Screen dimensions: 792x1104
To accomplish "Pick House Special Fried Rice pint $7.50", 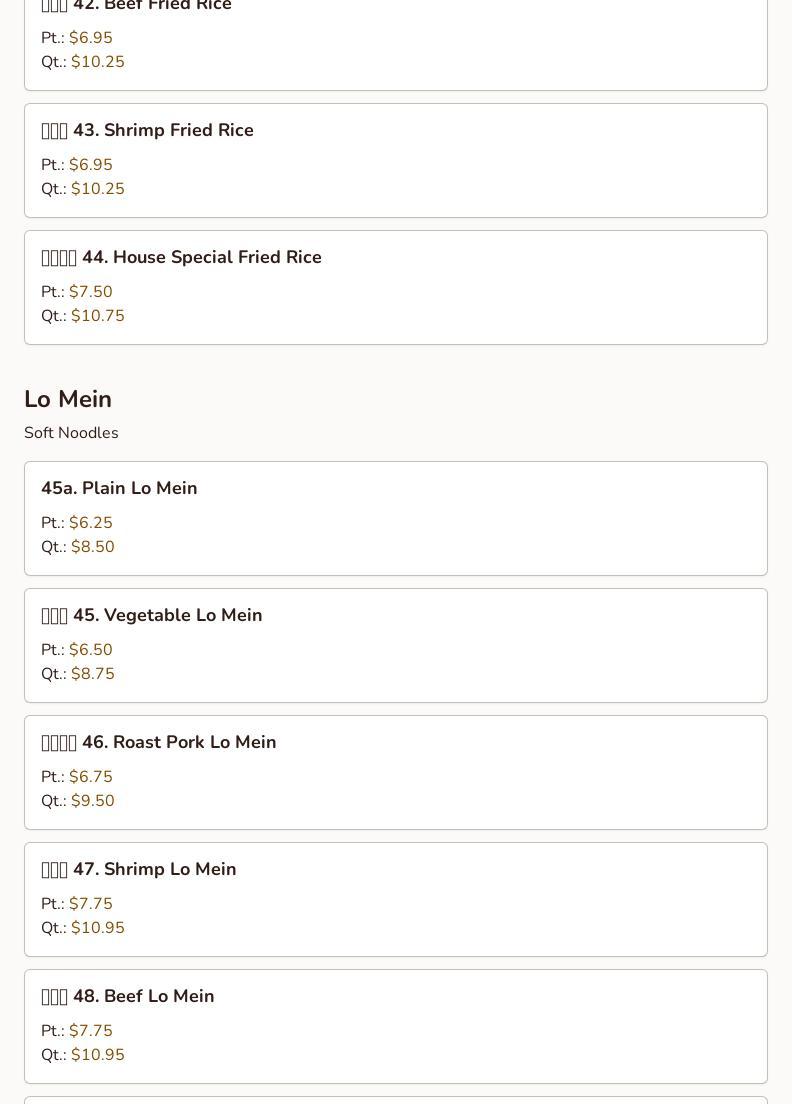I will click(x=91, y=292).
